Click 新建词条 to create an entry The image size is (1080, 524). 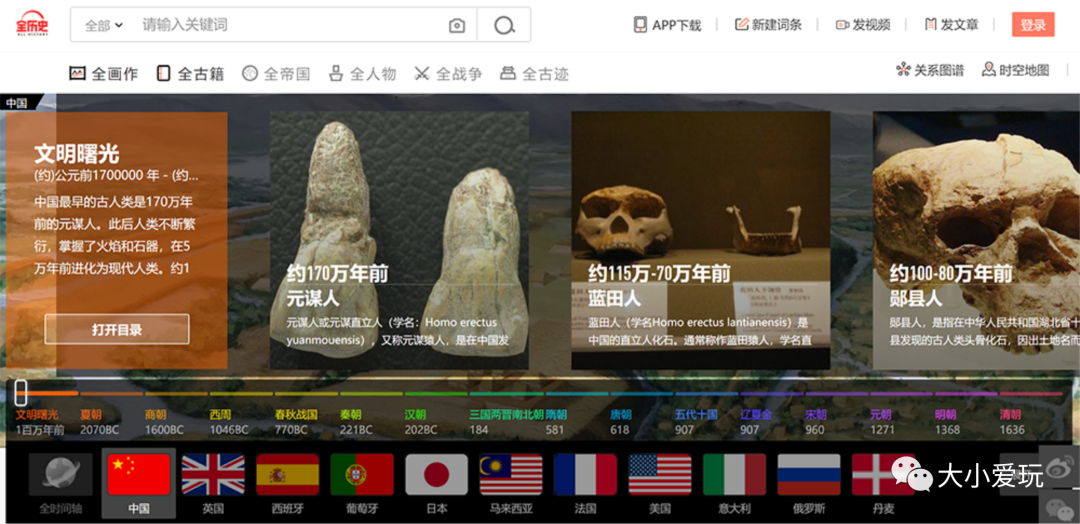[x=768, y=25]
